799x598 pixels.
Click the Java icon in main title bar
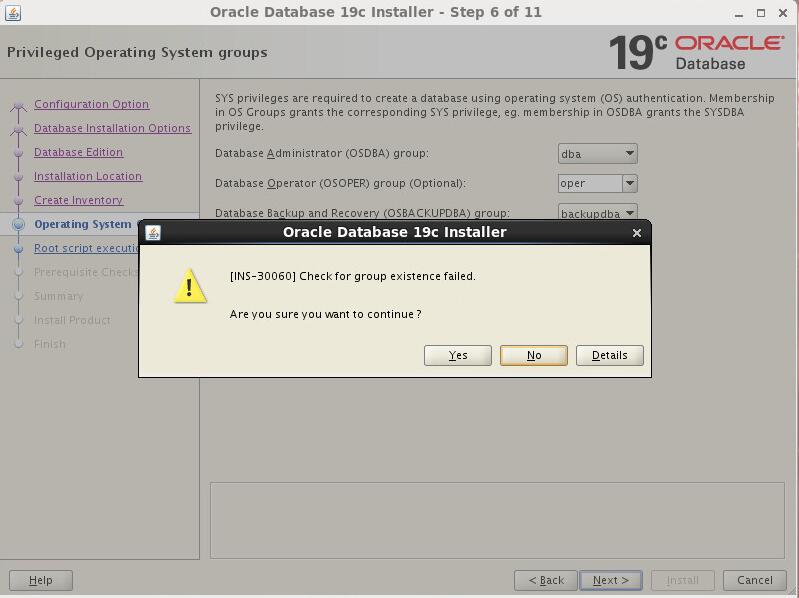pyautogui.click(x=13, y=13)
